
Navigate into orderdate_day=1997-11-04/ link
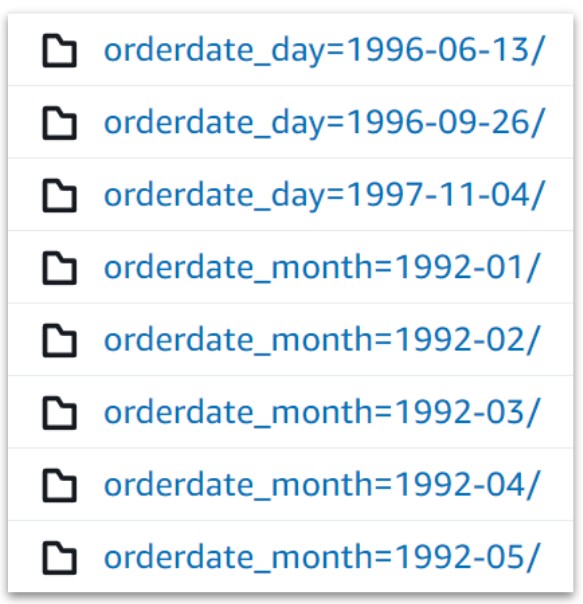pos(324,196)
